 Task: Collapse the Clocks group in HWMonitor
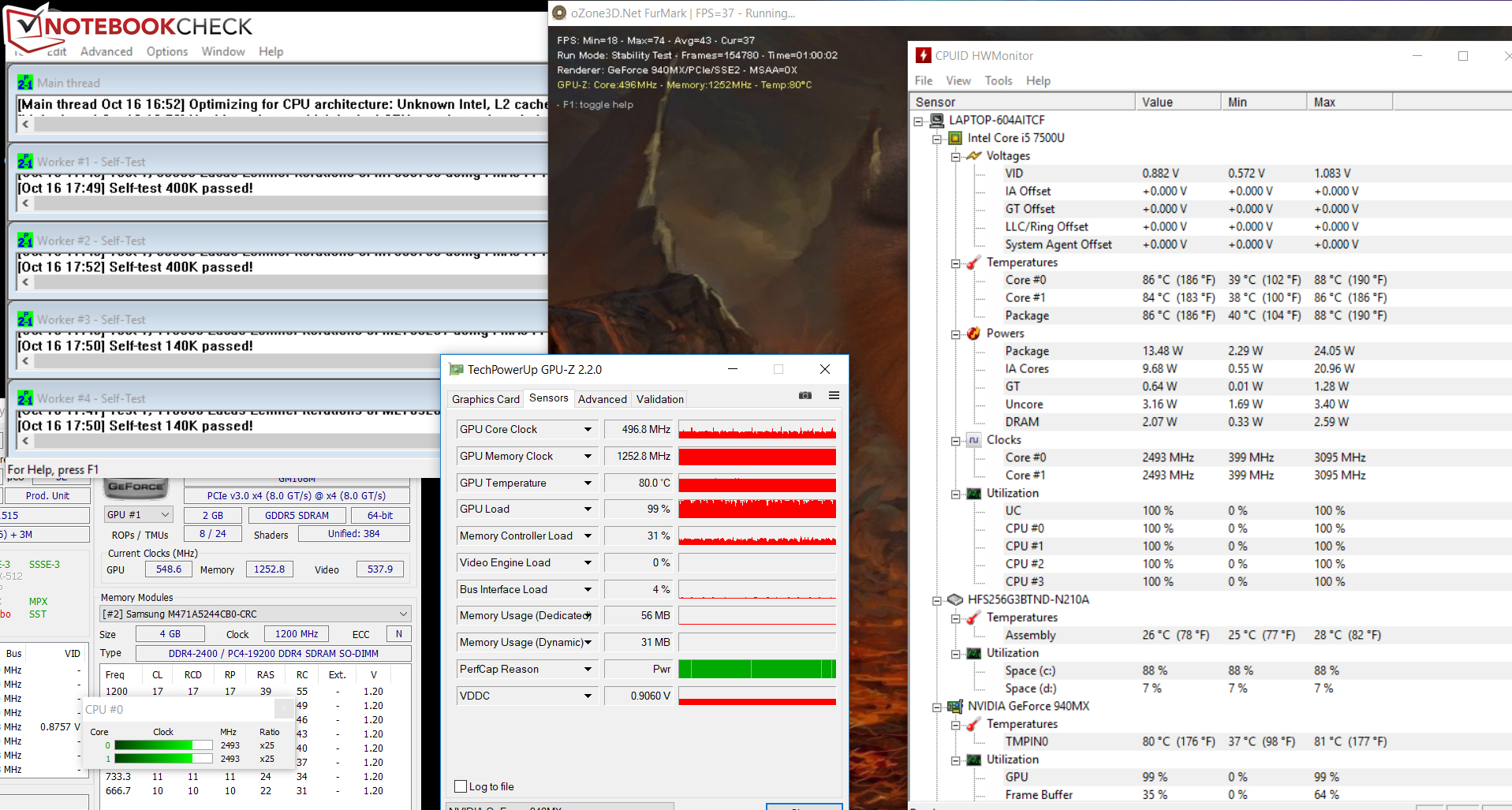click(955, 440)
